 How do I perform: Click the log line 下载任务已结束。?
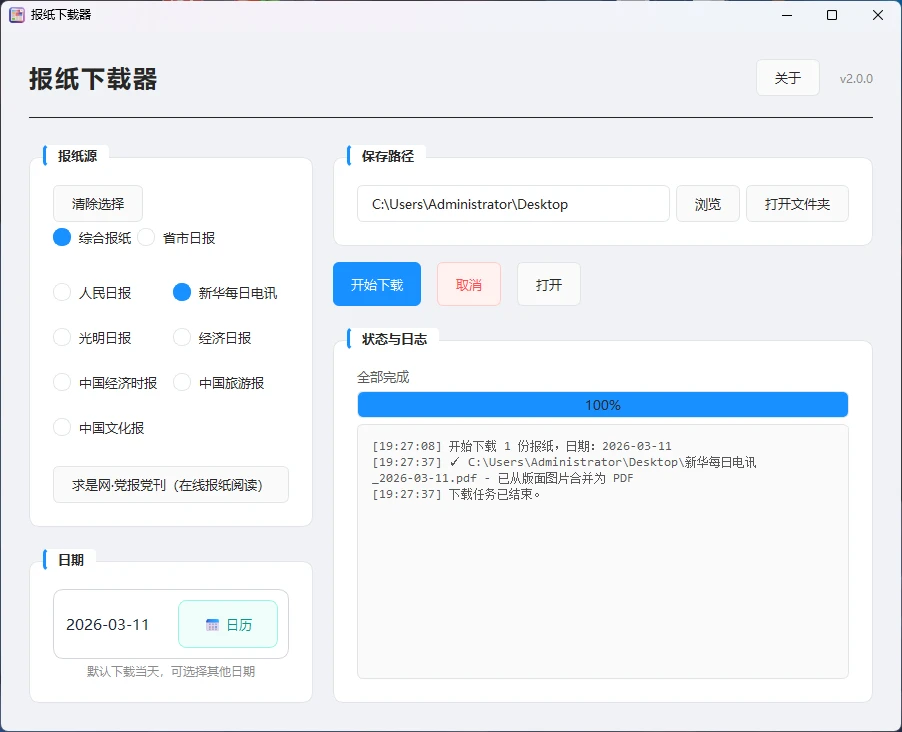456,494
